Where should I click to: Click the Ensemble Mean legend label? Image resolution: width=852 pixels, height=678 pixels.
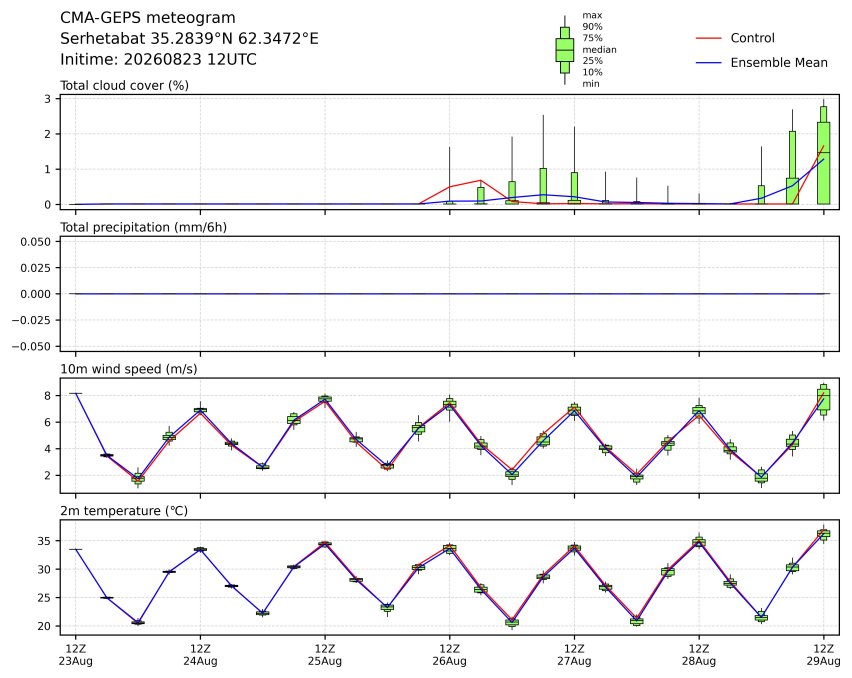(x=779, y=63)
